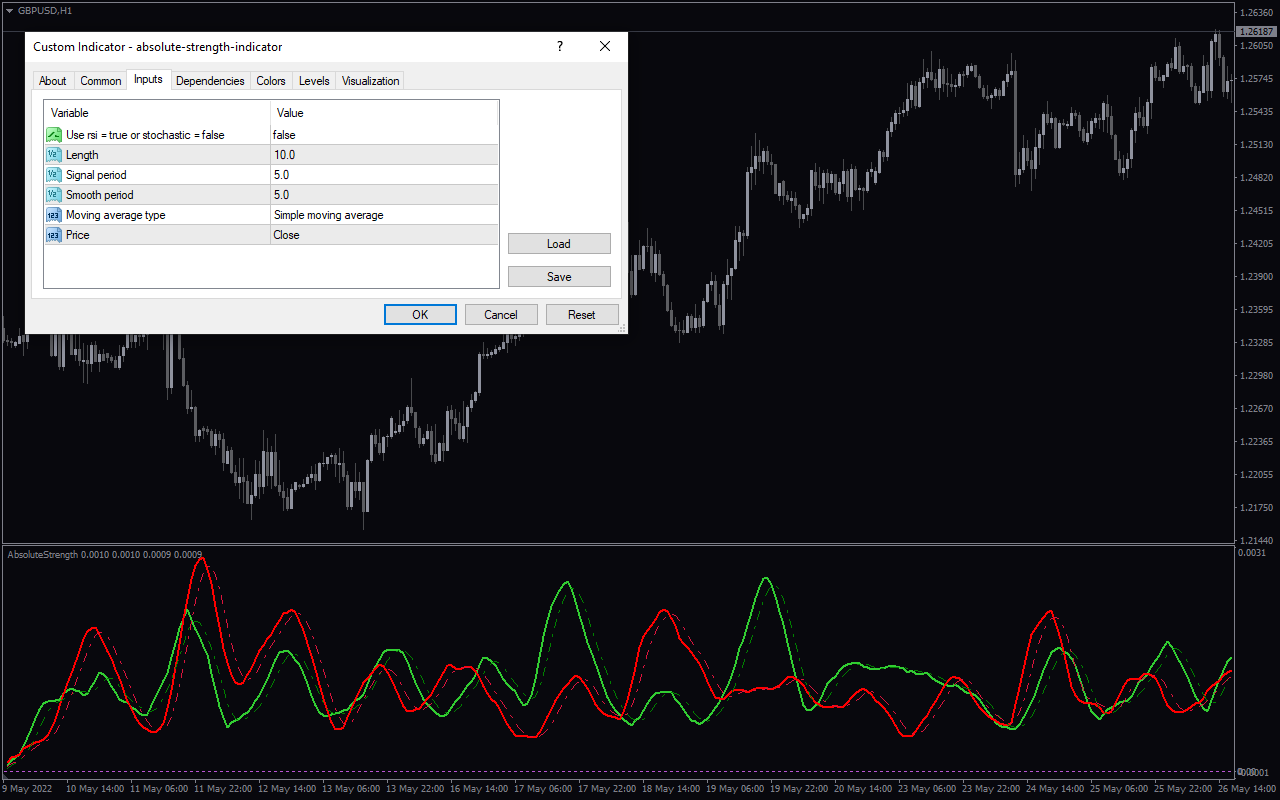Click the Moving average type enum icon
This screenshot has width=1280, height=800.
54,215
